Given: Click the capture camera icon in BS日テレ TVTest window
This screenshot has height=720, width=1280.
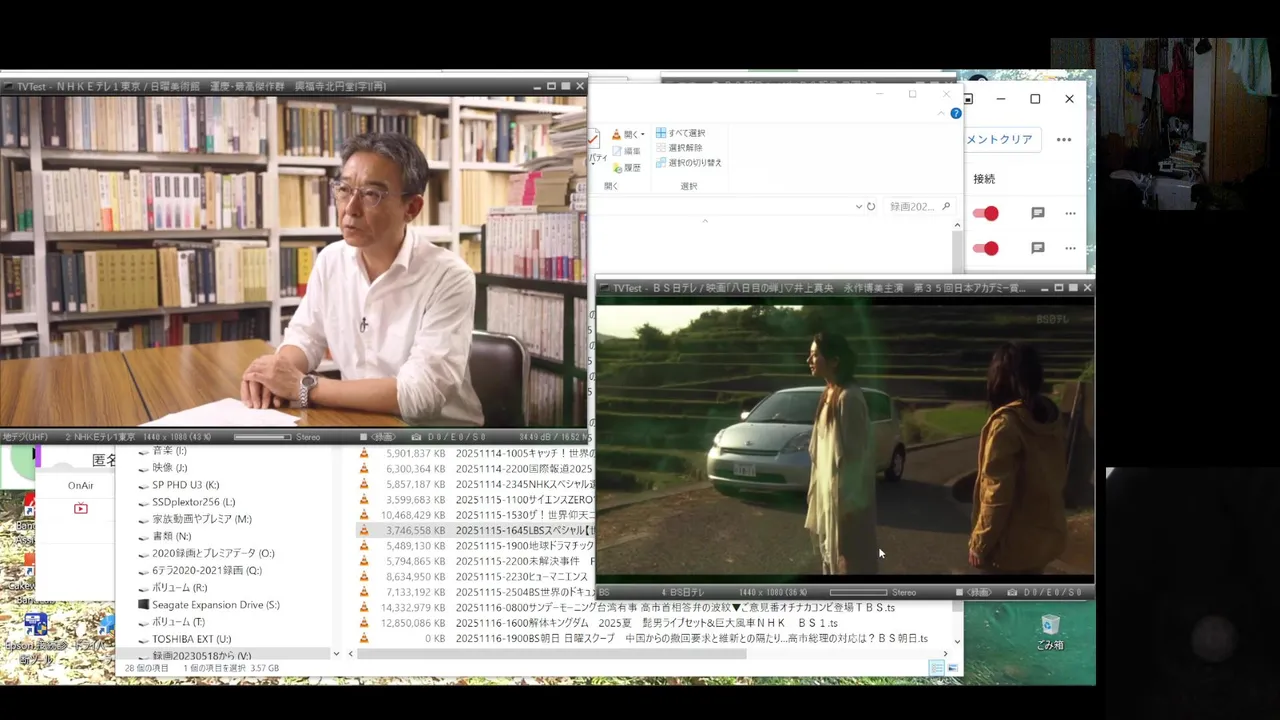Looking at the screenshot, I should pyautogui.click(x=1012, y=592).
